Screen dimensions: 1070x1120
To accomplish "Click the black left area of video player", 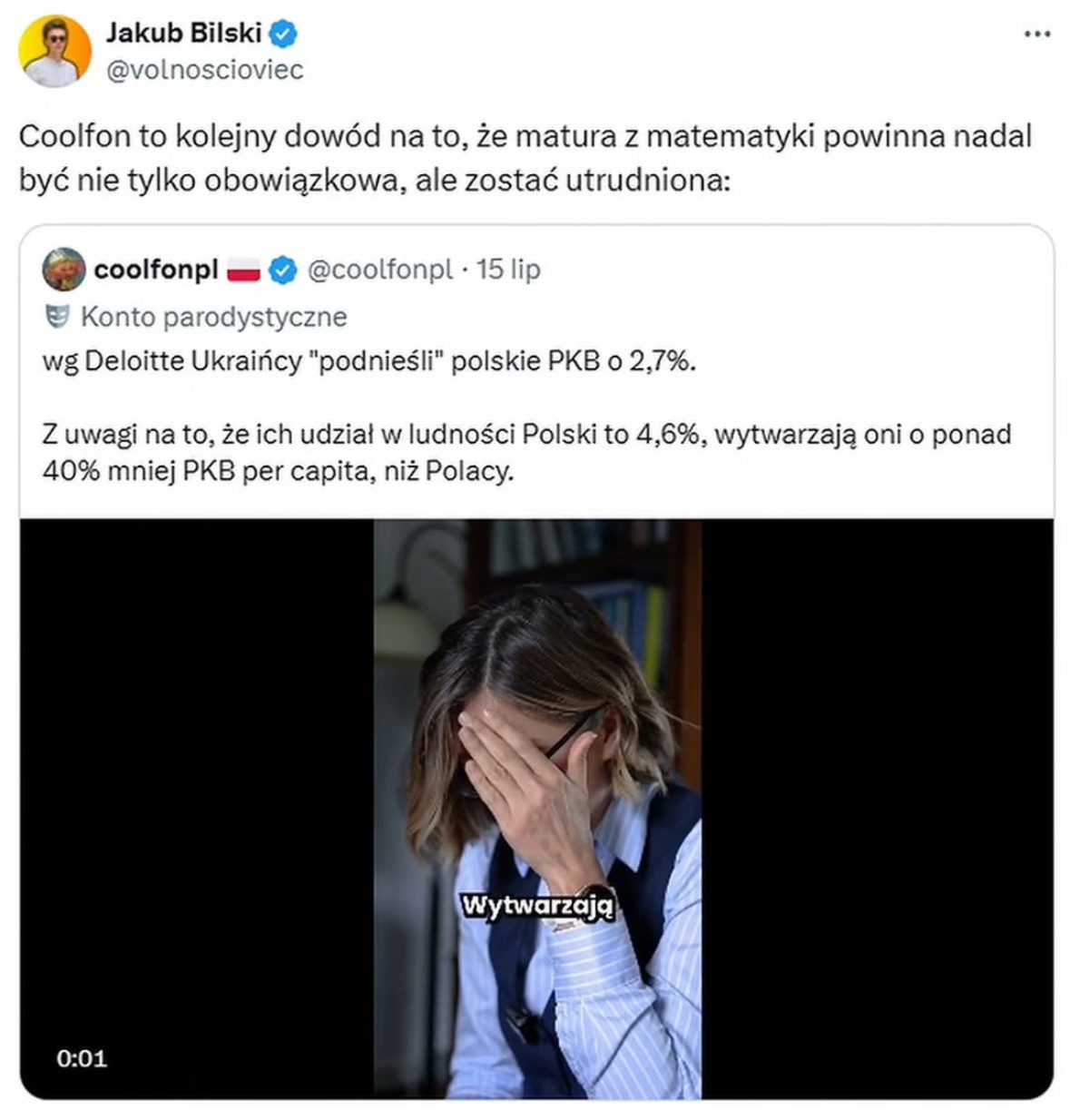I will tap(195, 771).
